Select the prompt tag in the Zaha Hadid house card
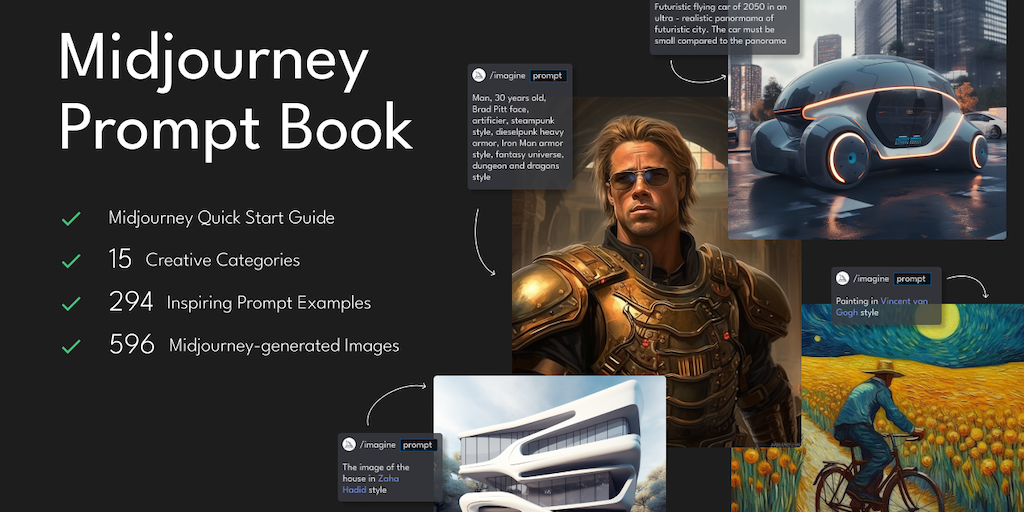The height and width of the screenshot is (512, 1024). (418, 445)
